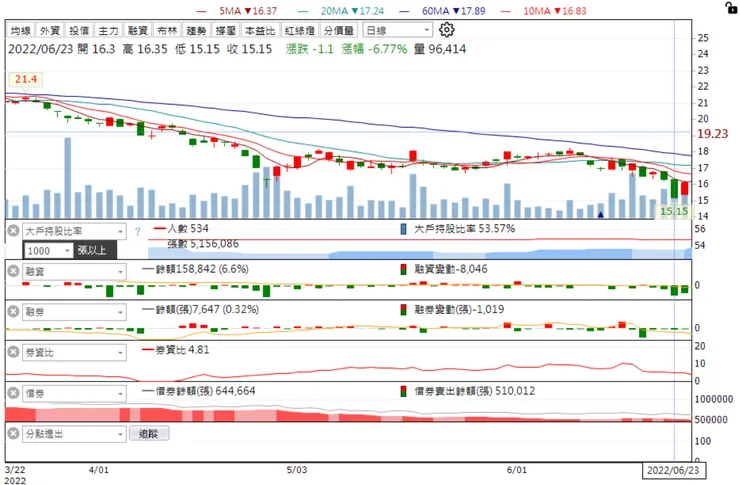Click the 5MA legend entry
The image size is (740, 485).
(237, 10)
